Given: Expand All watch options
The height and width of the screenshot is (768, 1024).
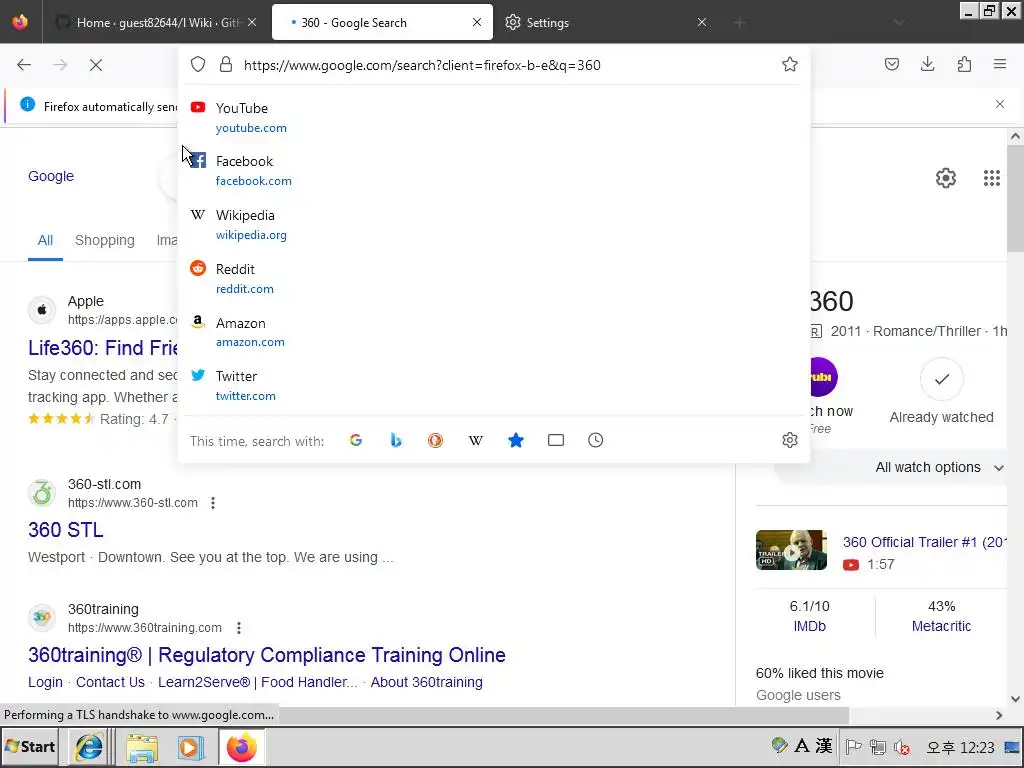Looking at the screenshot, I should [939, 468].
